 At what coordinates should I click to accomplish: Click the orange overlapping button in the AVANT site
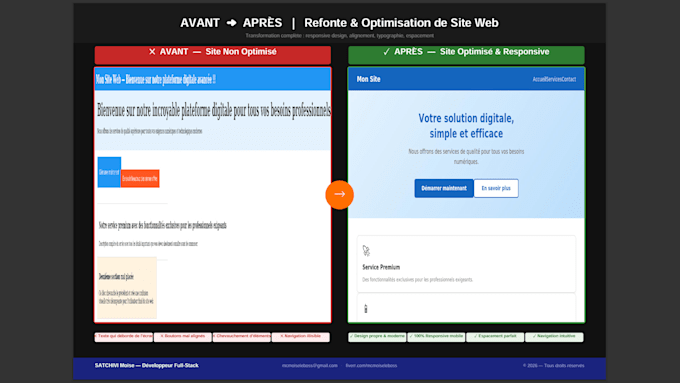140,178
